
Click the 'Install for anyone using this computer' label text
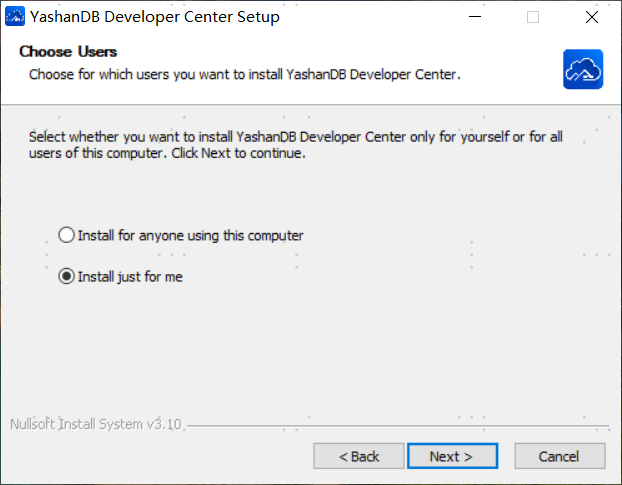(x=191, y=236)
